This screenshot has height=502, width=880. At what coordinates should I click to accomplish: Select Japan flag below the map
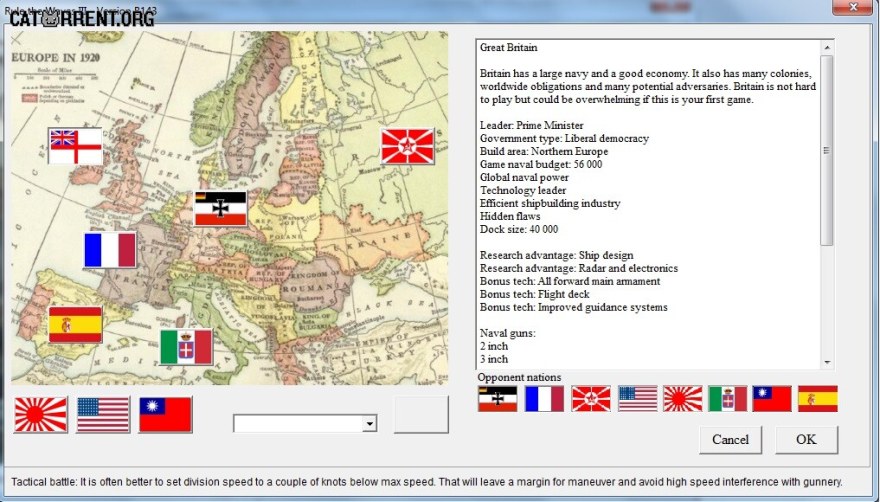[x=40, y=414]
